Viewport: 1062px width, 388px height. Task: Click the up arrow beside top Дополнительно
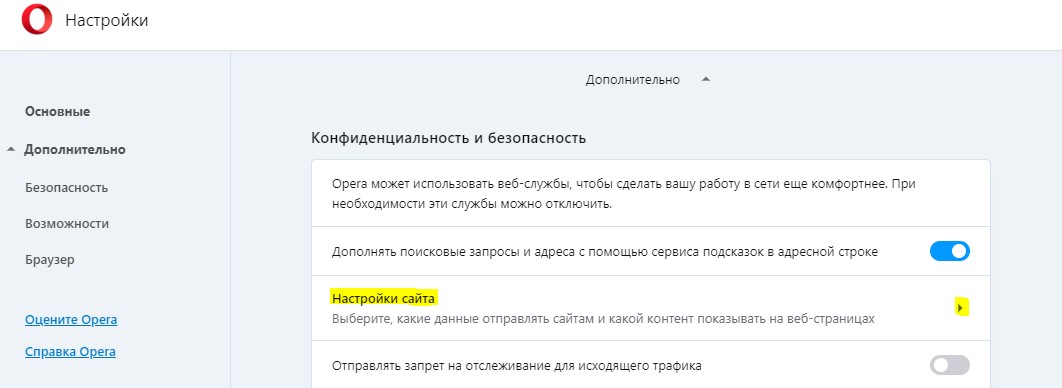(x=706, y=79)
